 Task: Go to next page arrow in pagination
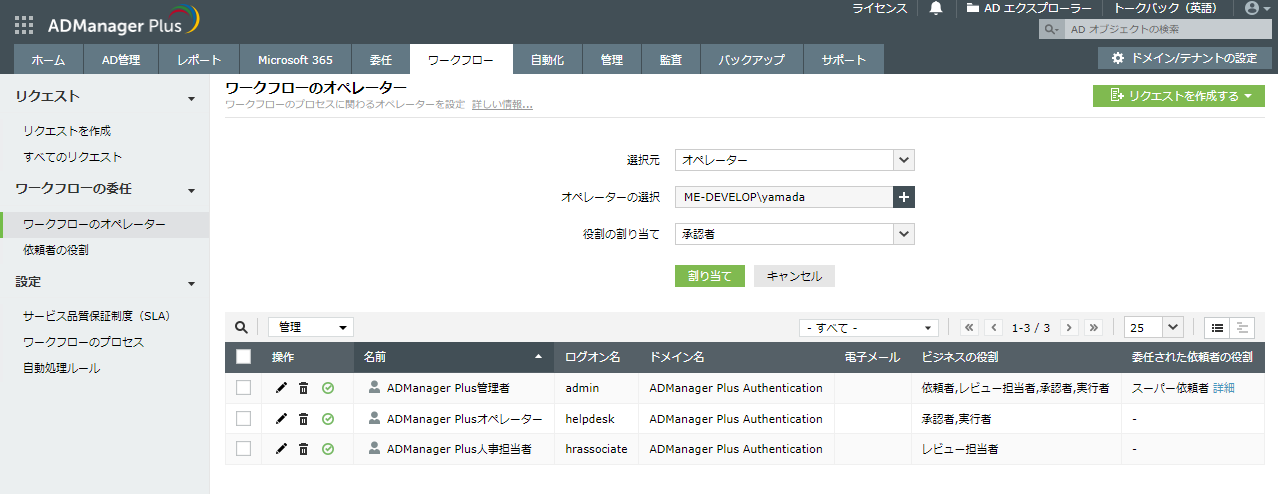pyautogui.click(x=1069, y=327)
